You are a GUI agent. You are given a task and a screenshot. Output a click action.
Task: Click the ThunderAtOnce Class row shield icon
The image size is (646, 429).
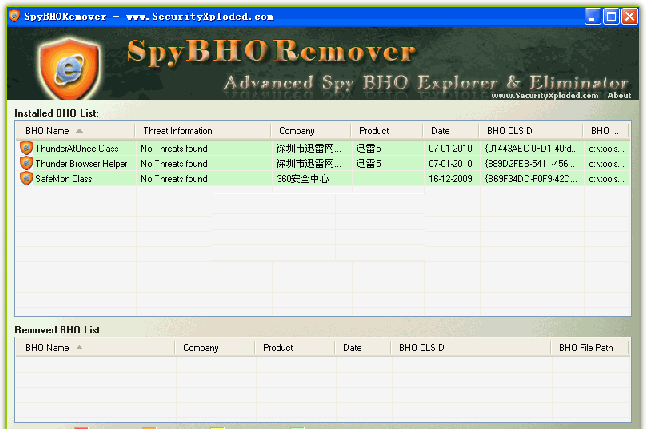tap(26, 148)
